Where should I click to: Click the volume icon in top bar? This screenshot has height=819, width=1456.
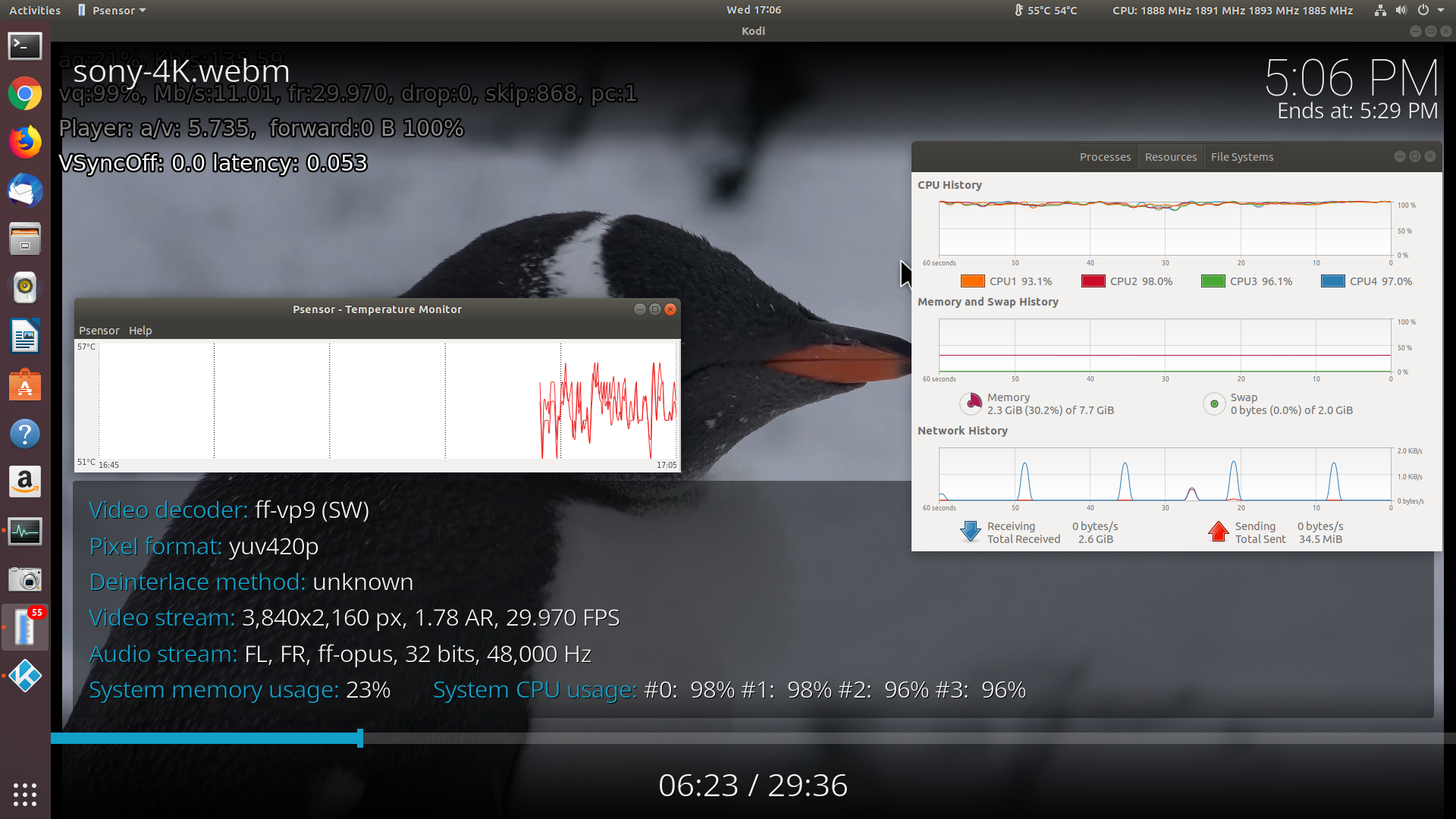coord(1401,11)
